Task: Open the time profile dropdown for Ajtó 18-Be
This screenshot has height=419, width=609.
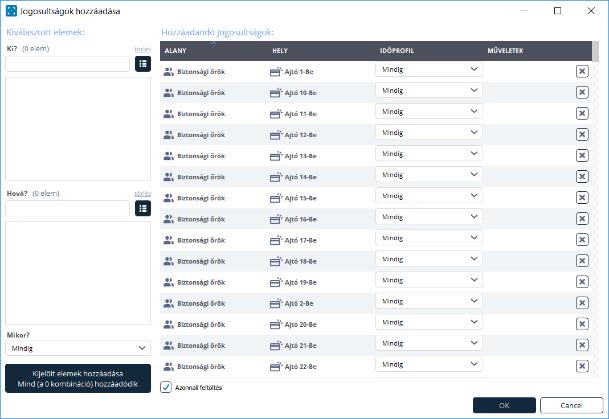Action: [429, 259]
